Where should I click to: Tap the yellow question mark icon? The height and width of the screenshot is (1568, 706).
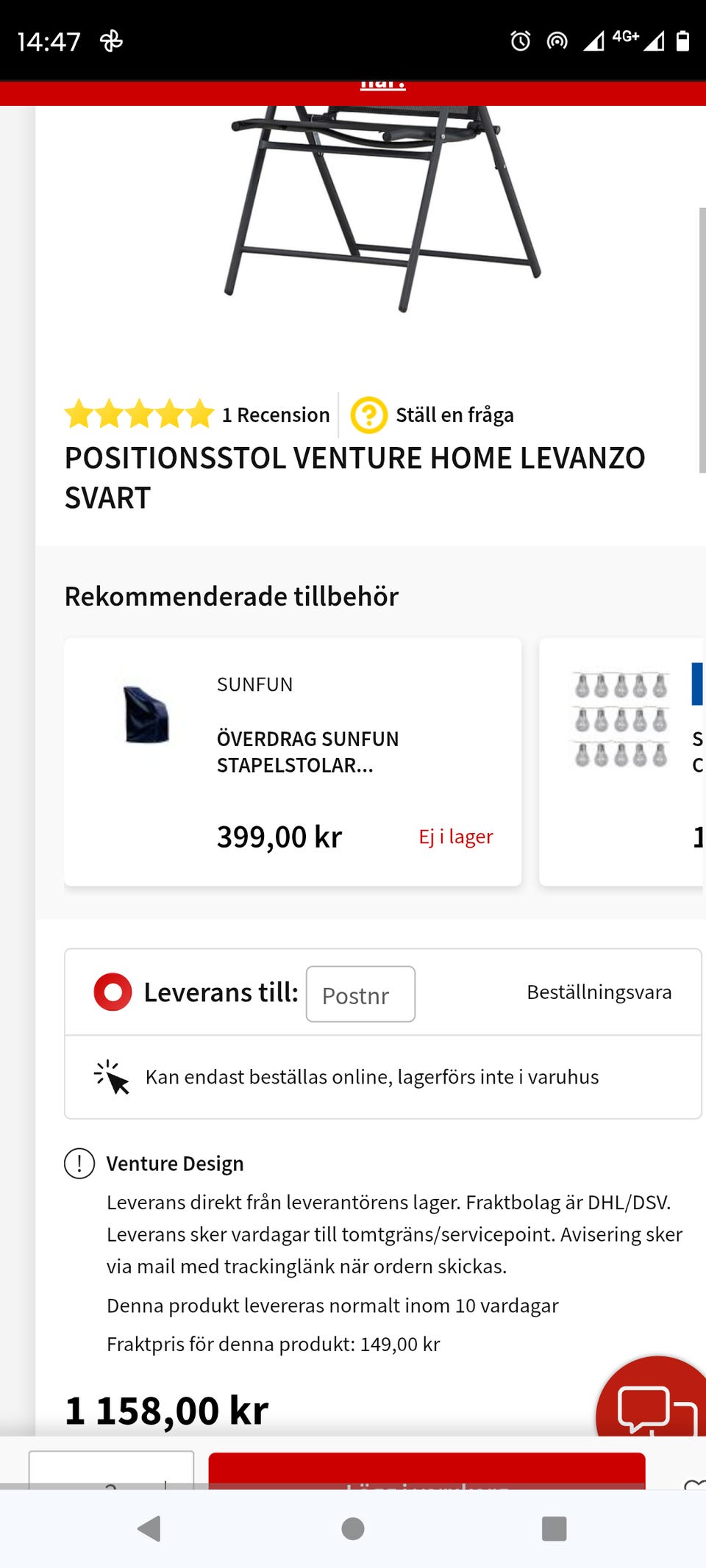pos(368,415)
